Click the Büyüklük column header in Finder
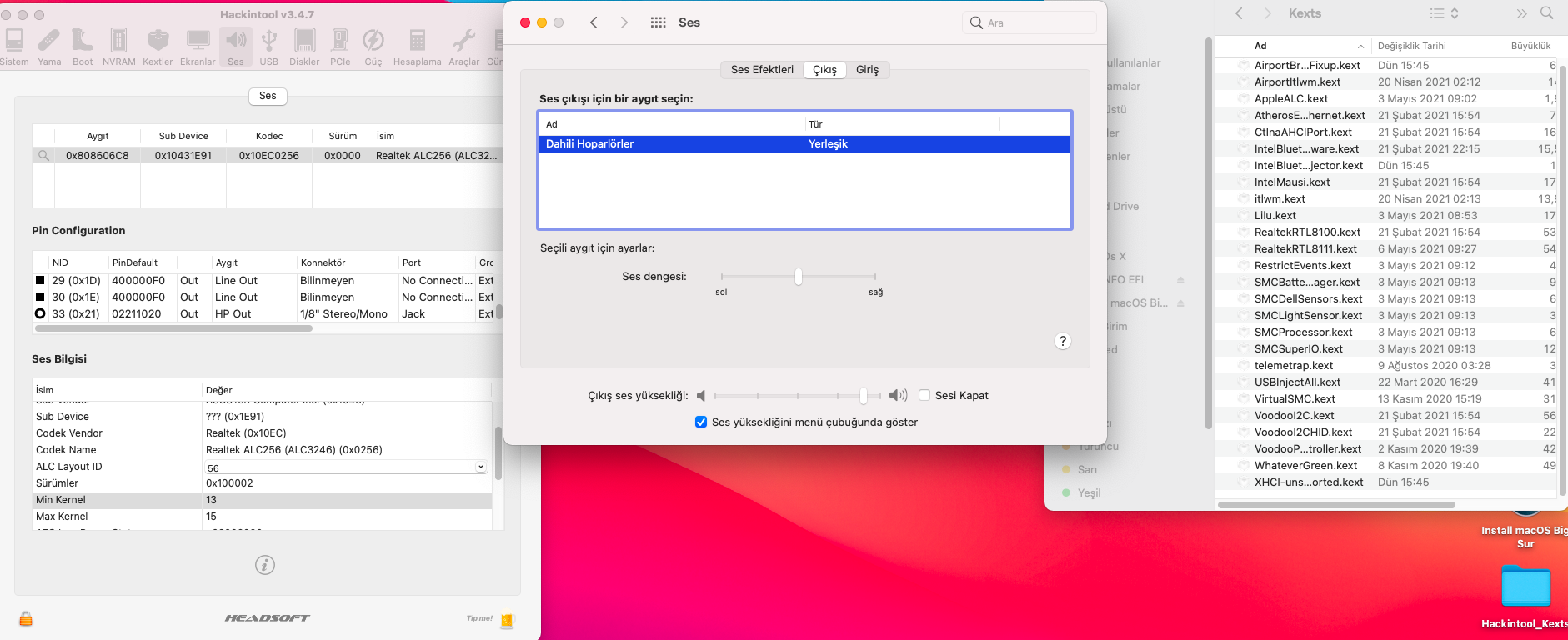Viewport: 1568px width, 640px height. tap(1531, 46)
